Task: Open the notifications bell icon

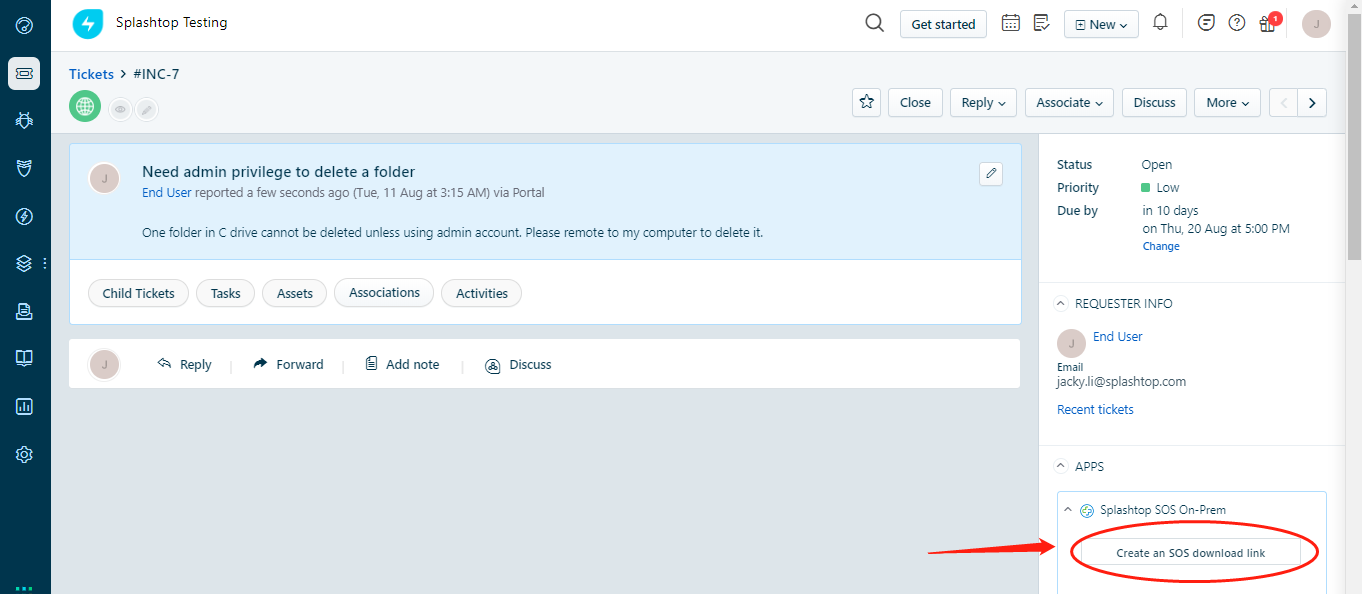Action: pyautogui.click(x=1160, y=22)
